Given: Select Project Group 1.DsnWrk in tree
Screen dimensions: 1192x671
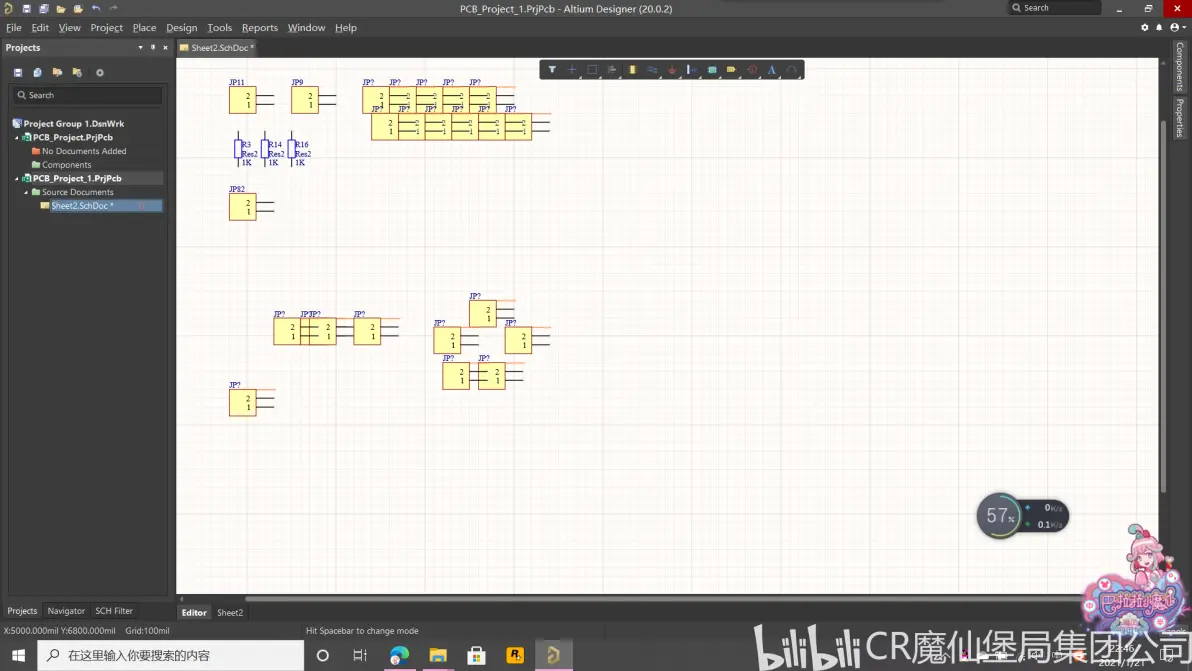Looking at the screenshot, I should [73, 123].
